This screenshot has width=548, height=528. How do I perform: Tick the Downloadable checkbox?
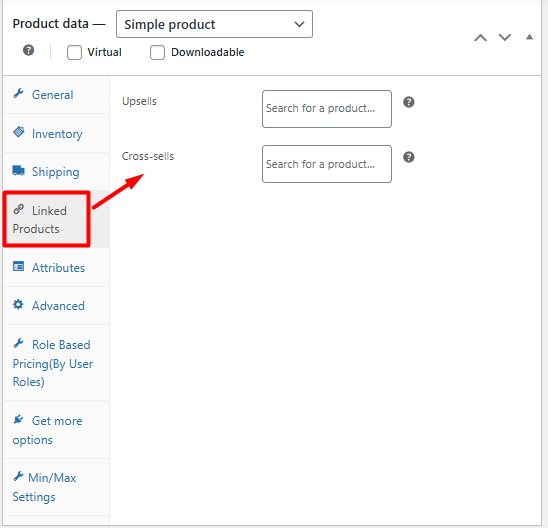(157, 52)
